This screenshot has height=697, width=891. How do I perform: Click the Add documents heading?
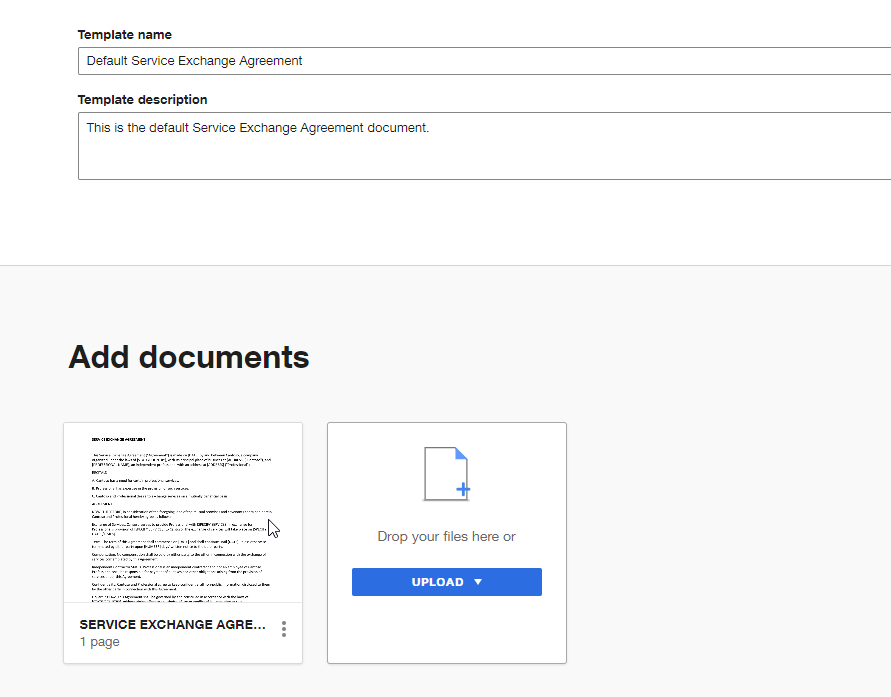pyautogui.click(x=189, y=357)
